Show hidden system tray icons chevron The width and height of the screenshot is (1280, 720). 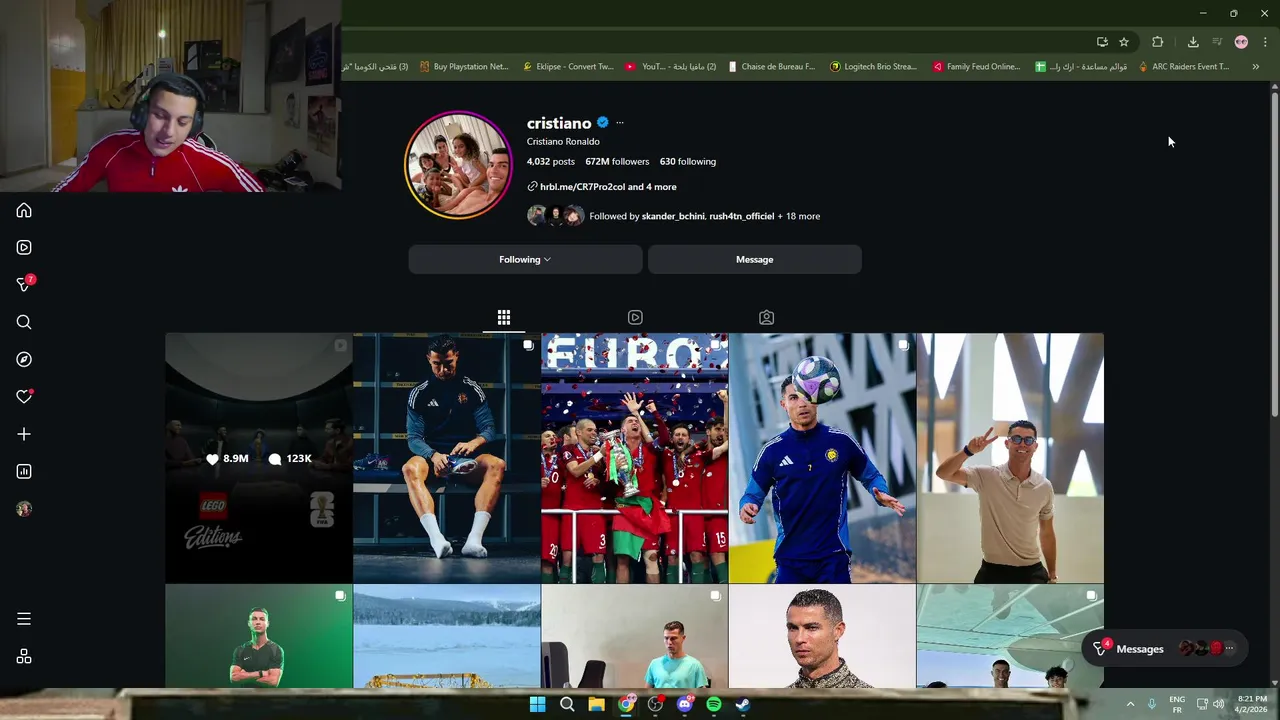[x=1130, y=704]
